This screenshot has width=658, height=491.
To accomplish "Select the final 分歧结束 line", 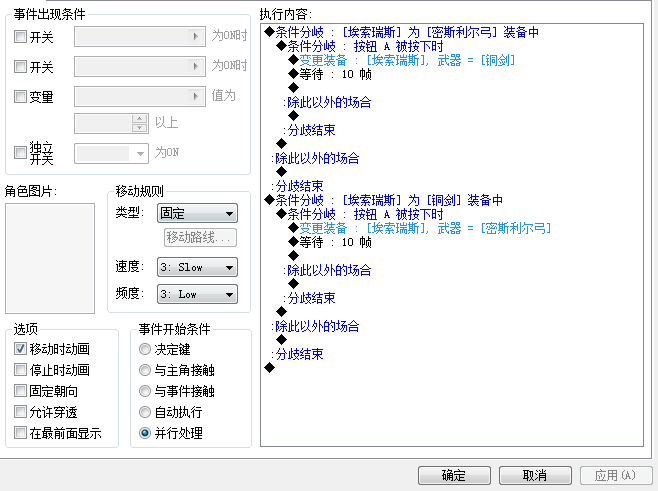I will [x=297, y=354].
